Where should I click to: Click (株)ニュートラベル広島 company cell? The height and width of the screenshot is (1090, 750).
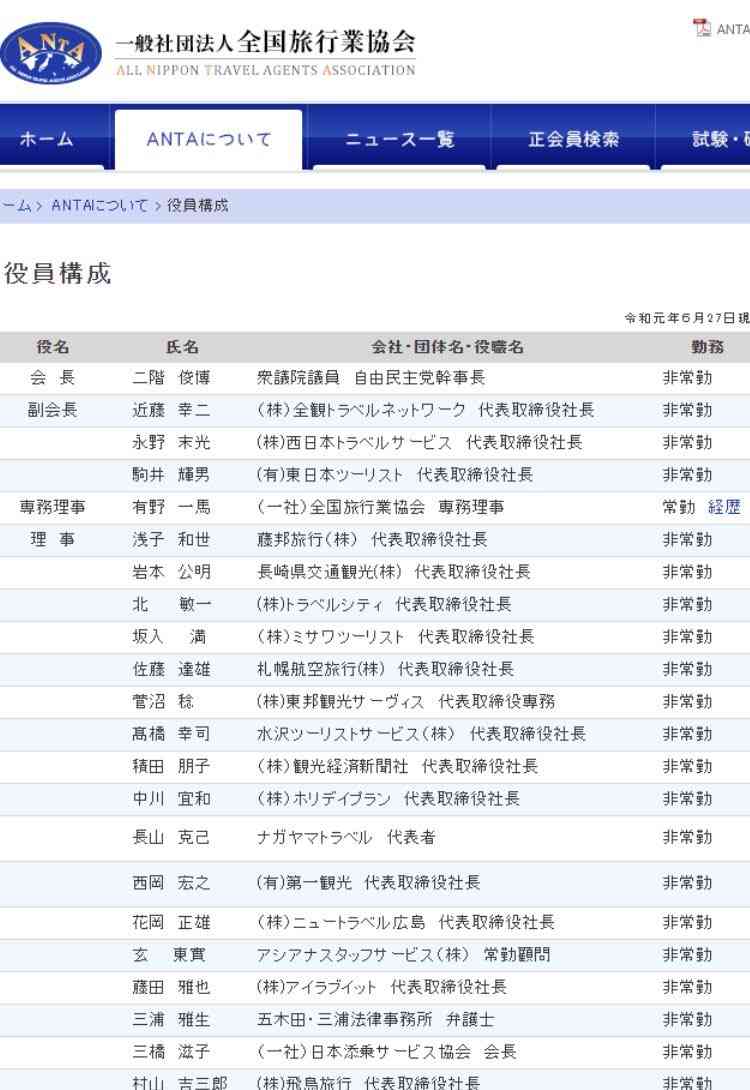click(405, 922)
